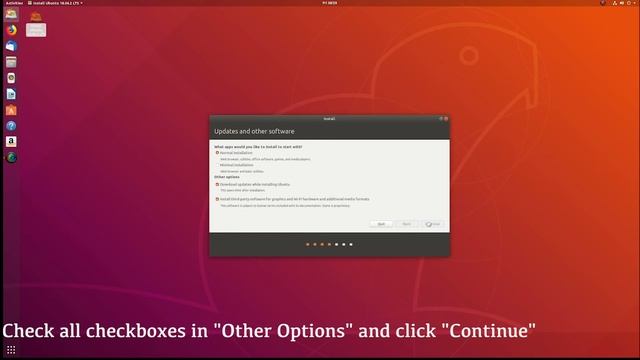Open Rhythmbox music player from dock
The height and width of the screenshot is (360, 640).
11,78
